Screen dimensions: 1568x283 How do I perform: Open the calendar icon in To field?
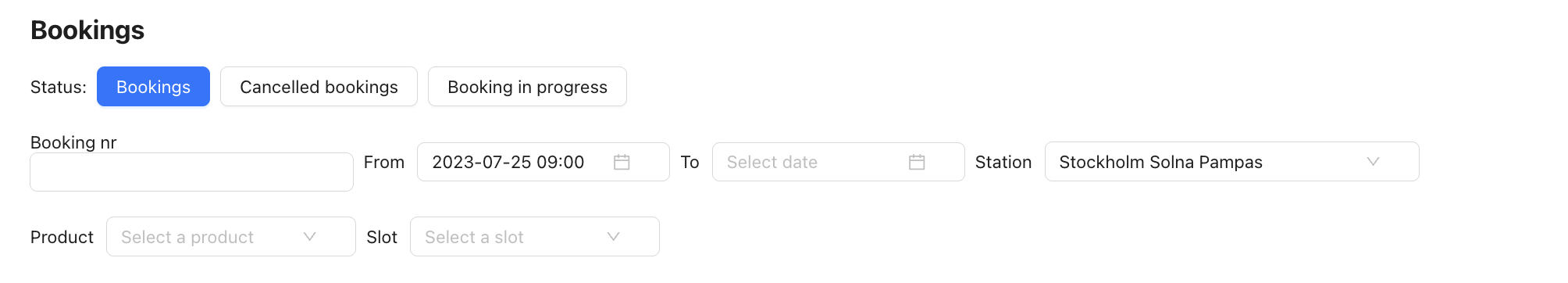click(x=917, y=162)
